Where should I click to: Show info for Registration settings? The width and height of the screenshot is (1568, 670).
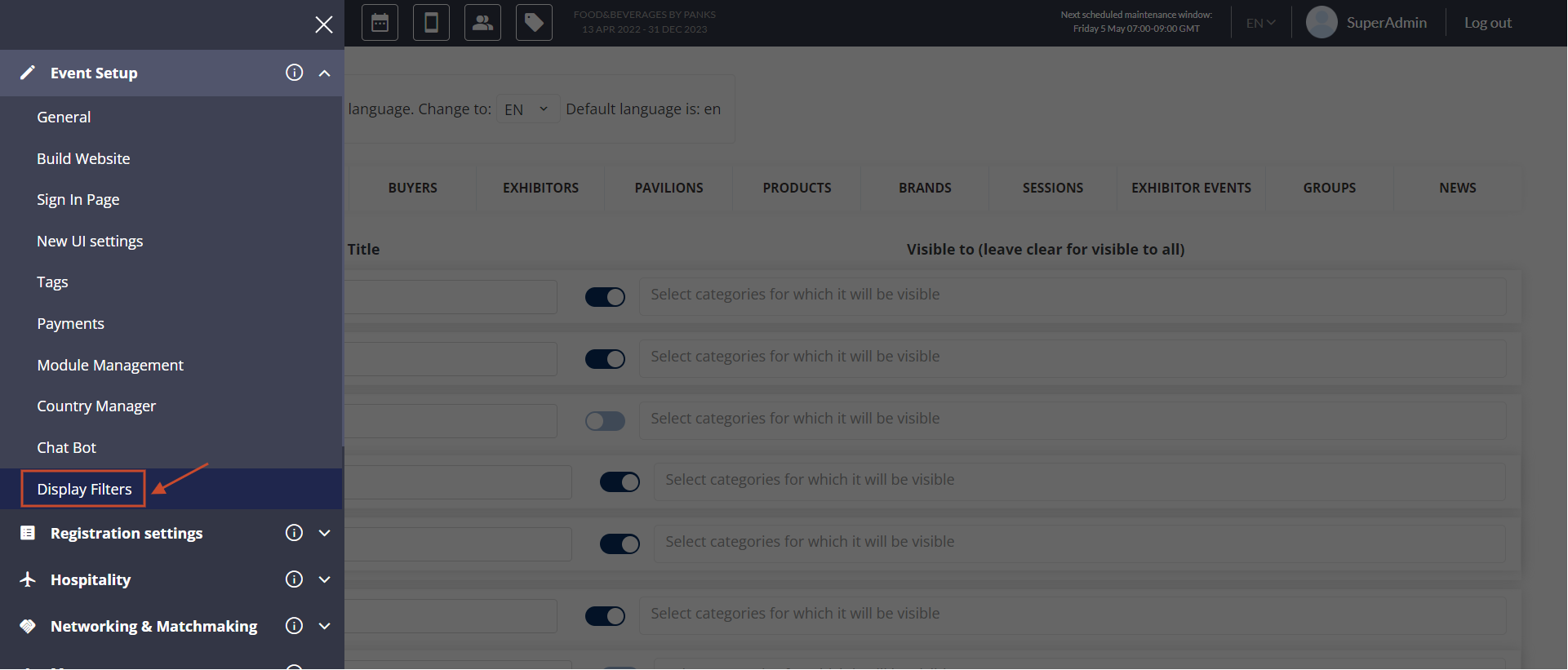[x=294, y=533]
